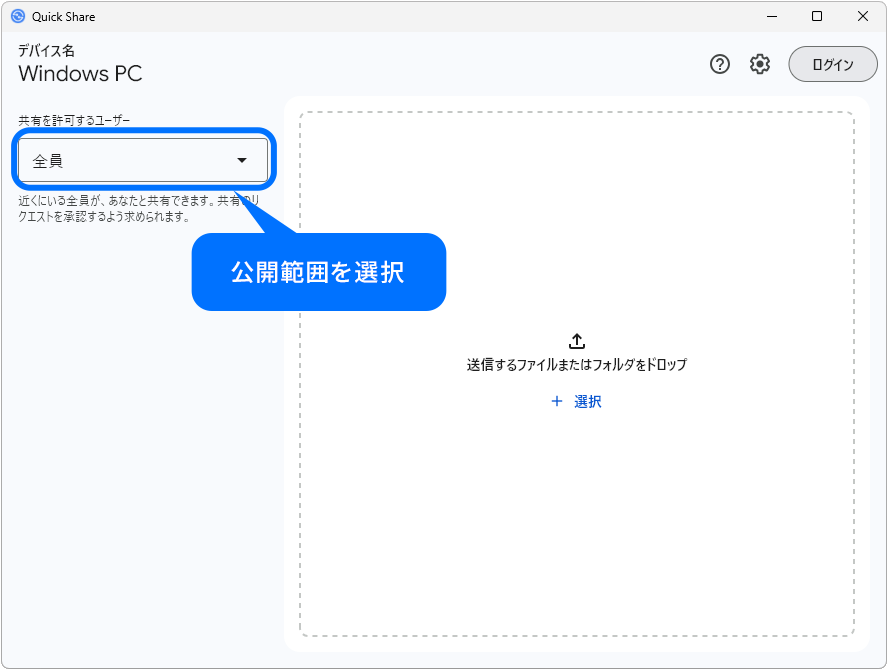Image resolution: width=888 pixels, height=670 pixels.
Task: Open Quick Share settings to change device name
Action: (x=760, y=64)
